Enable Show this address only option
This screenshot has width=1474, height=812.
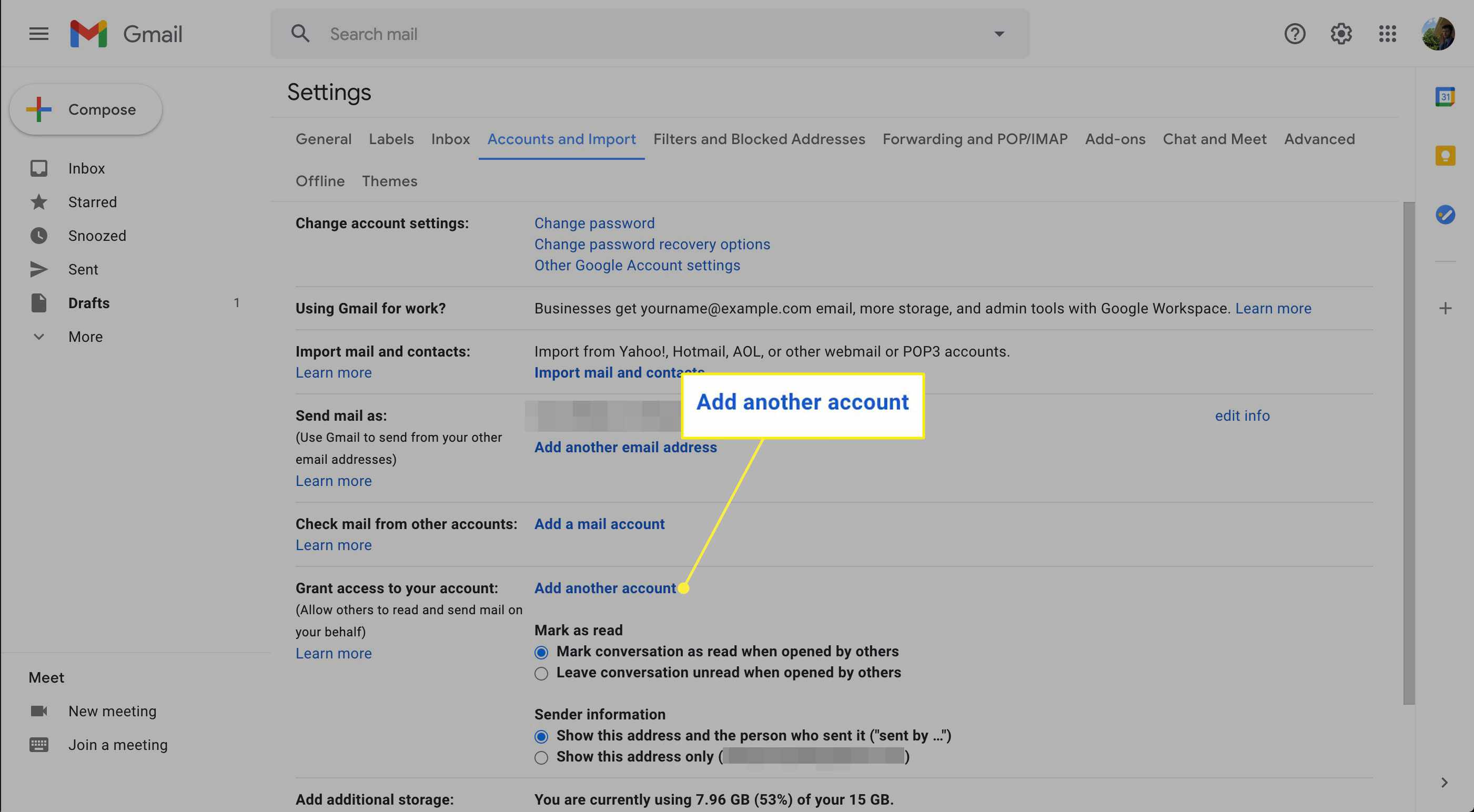pyautogui.click(x=540, y=757)
